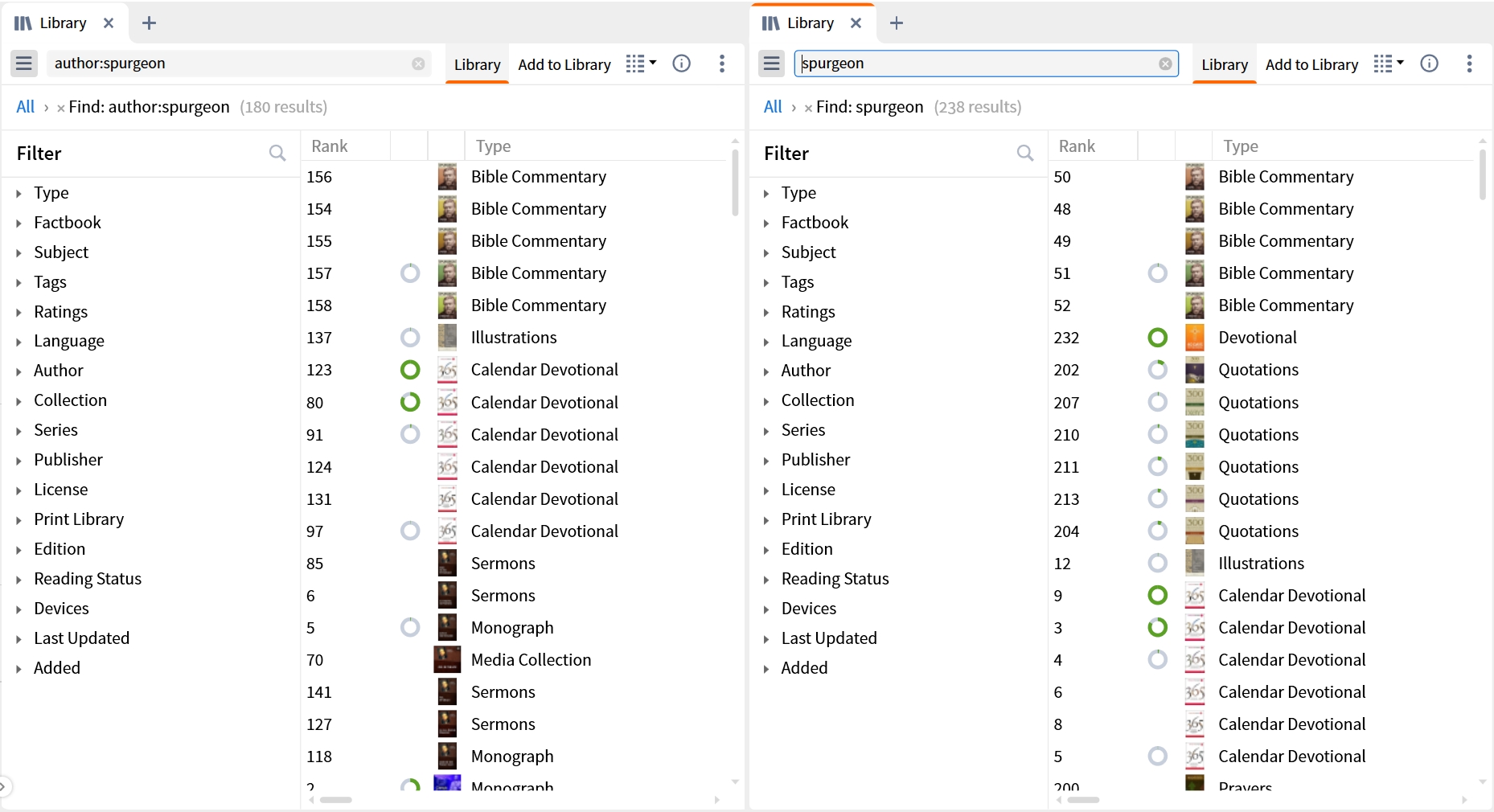Expand Collection filter in right panel
This screenshot has height=812, width=1494.
coord(766,401)
